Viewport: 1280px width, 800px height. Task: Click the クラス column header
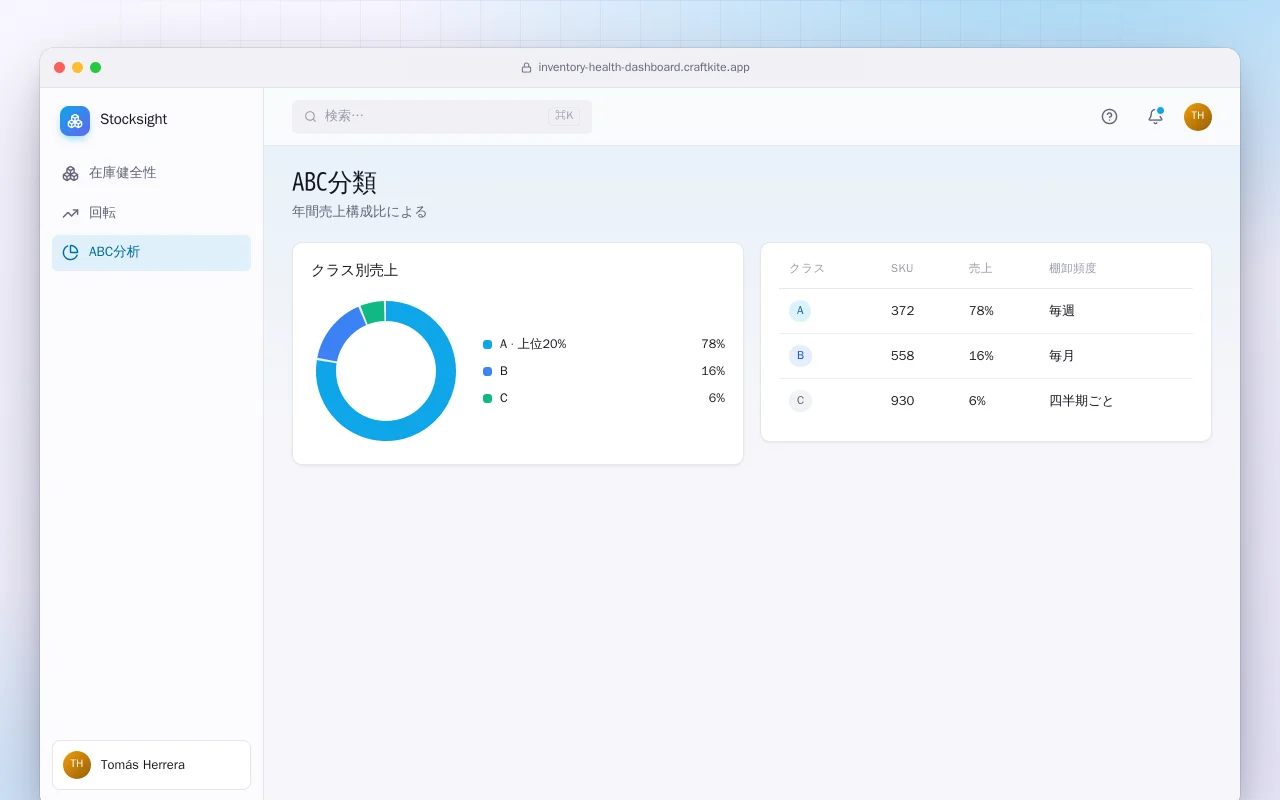pos(807,268)
